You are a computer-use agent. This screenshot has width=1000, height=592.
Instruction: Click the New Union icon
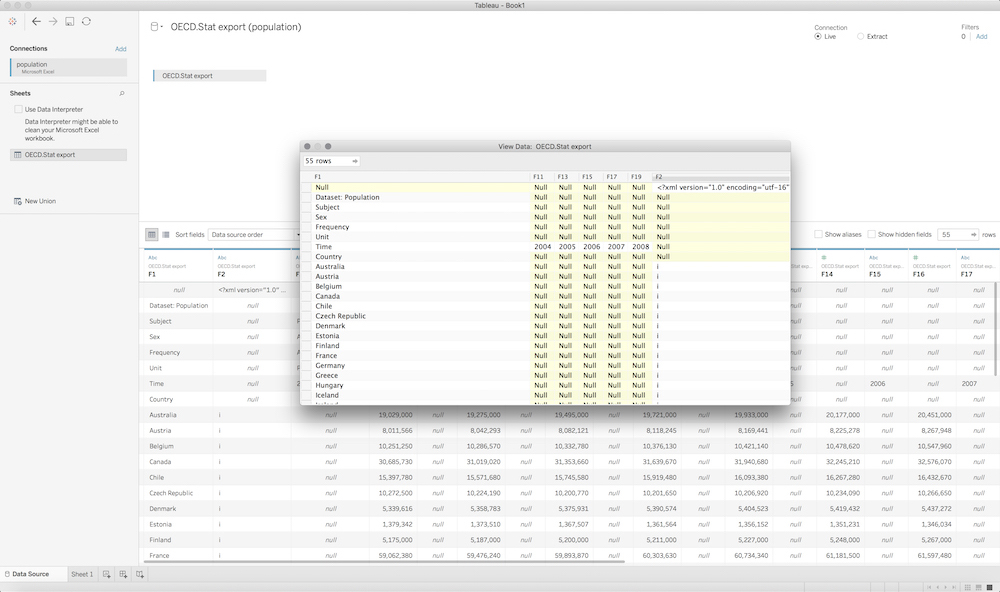pyautogui.click(x=18, y=201)
